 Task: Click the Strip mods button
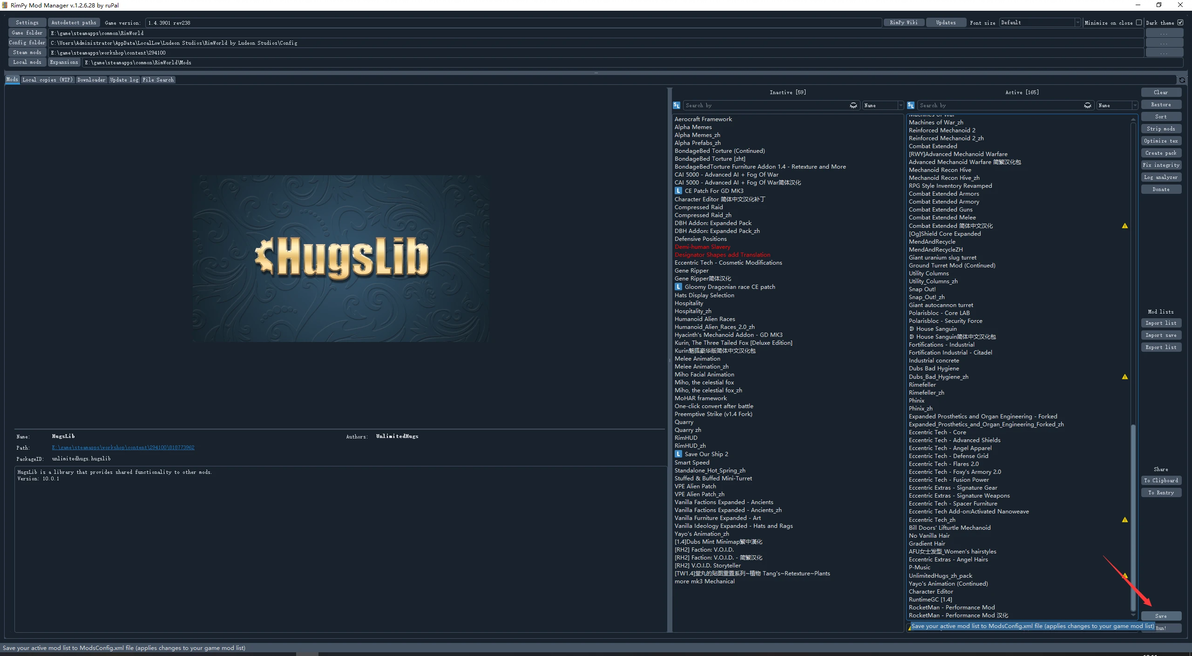tap(1161, 128)
